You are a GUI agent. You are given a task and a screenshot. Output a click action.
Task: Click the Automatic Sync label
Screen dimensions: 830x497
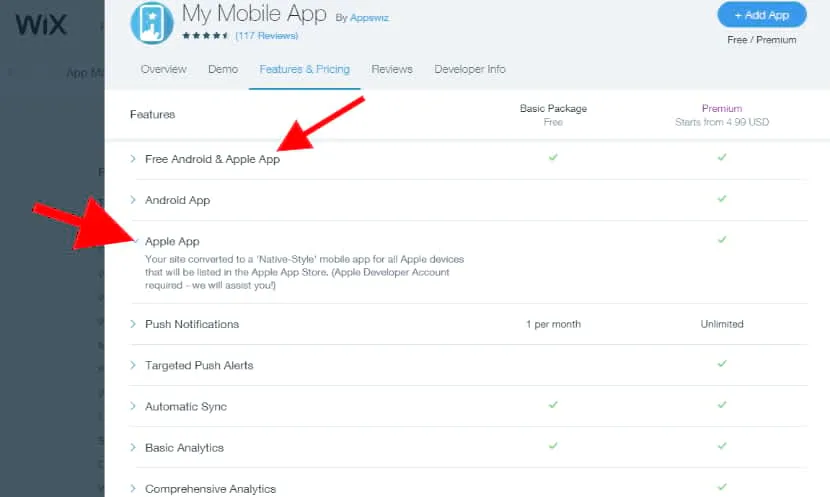click(186, 406)
